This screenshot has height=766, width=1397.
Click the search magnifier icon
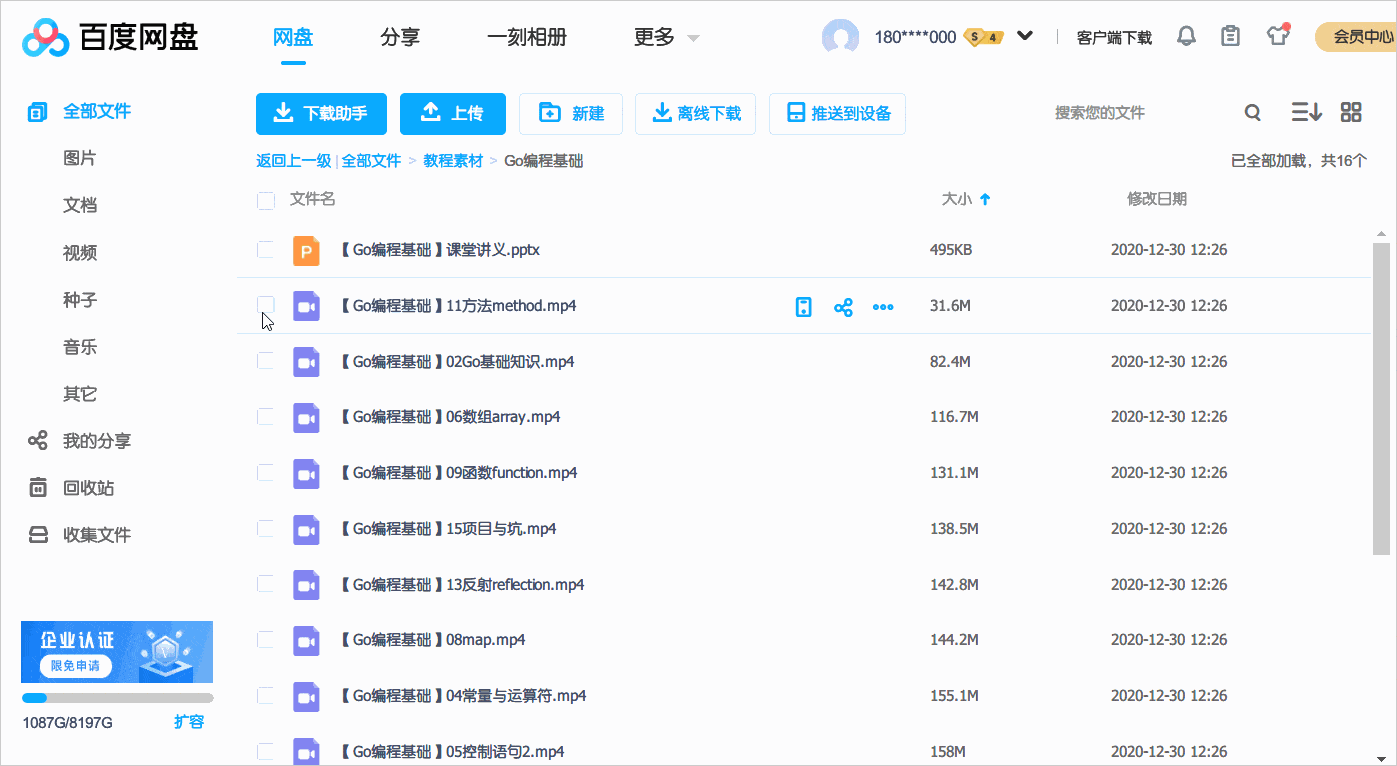1252,113
